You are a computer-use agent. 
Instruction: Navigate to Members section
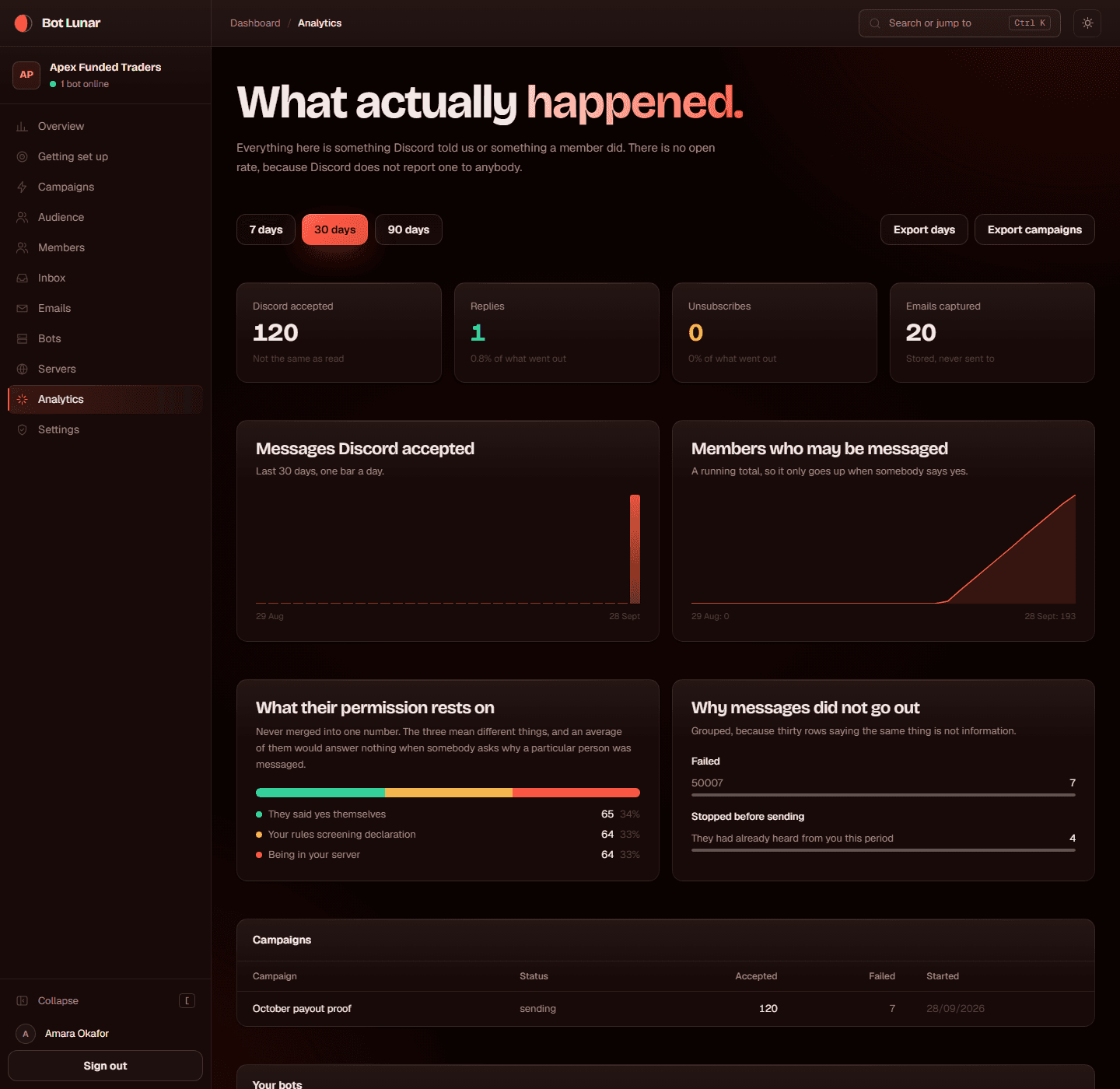[105, 248]
